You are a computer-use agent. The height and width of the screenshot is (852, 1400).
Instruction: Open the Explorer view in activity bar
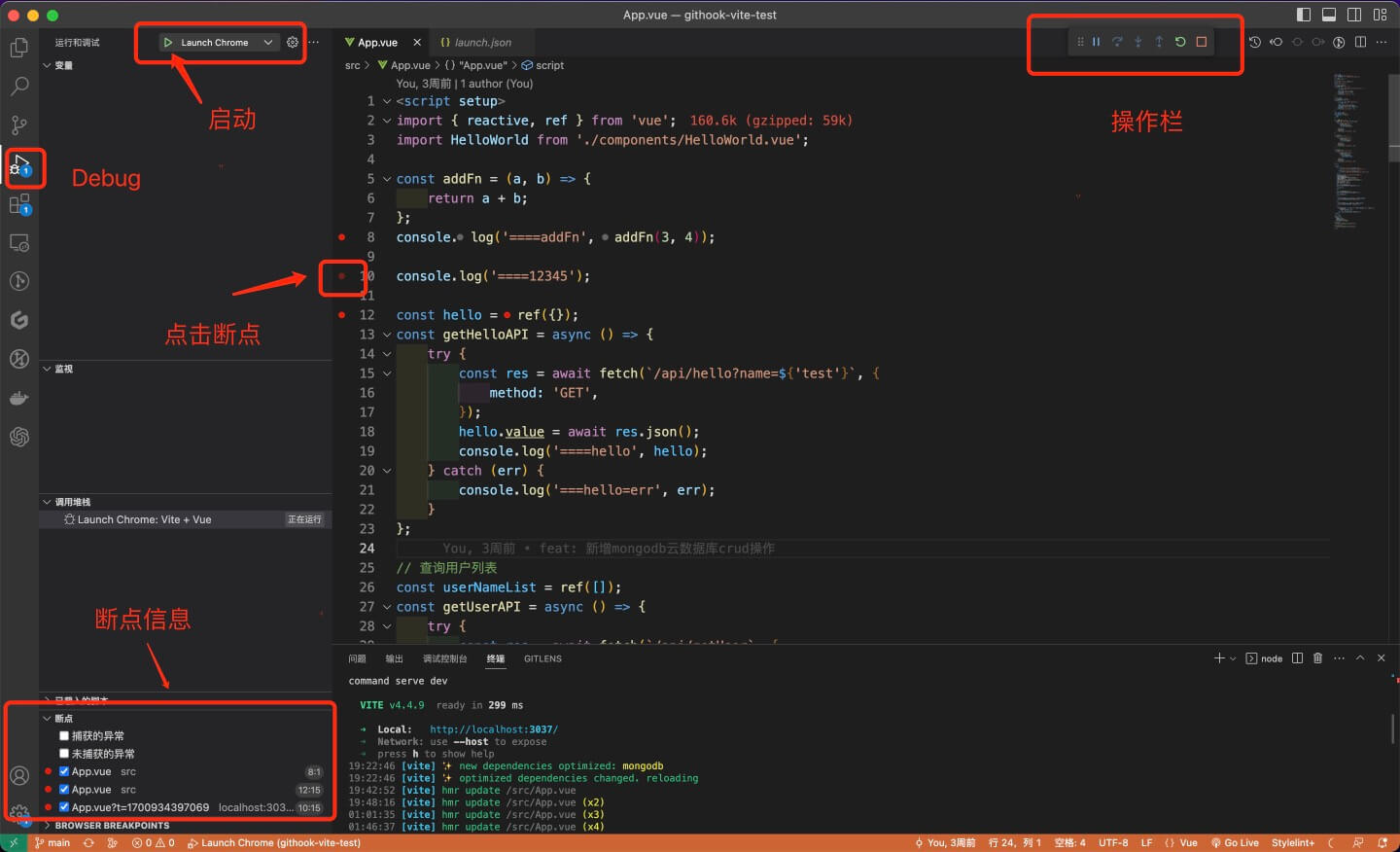click(x=18, y=48)
